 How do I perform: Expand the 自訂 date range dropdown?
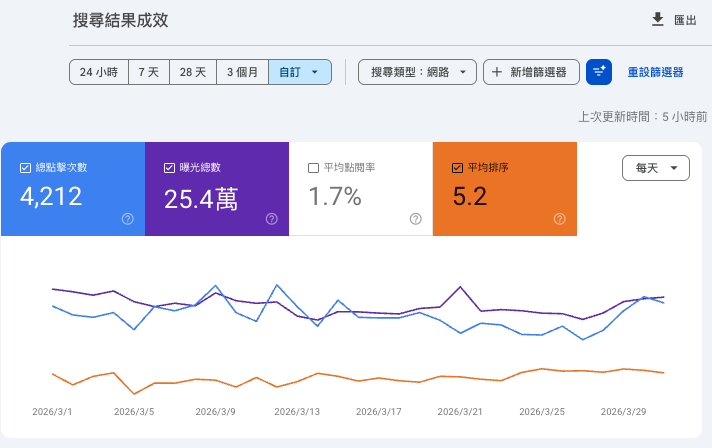coord(300,72)
